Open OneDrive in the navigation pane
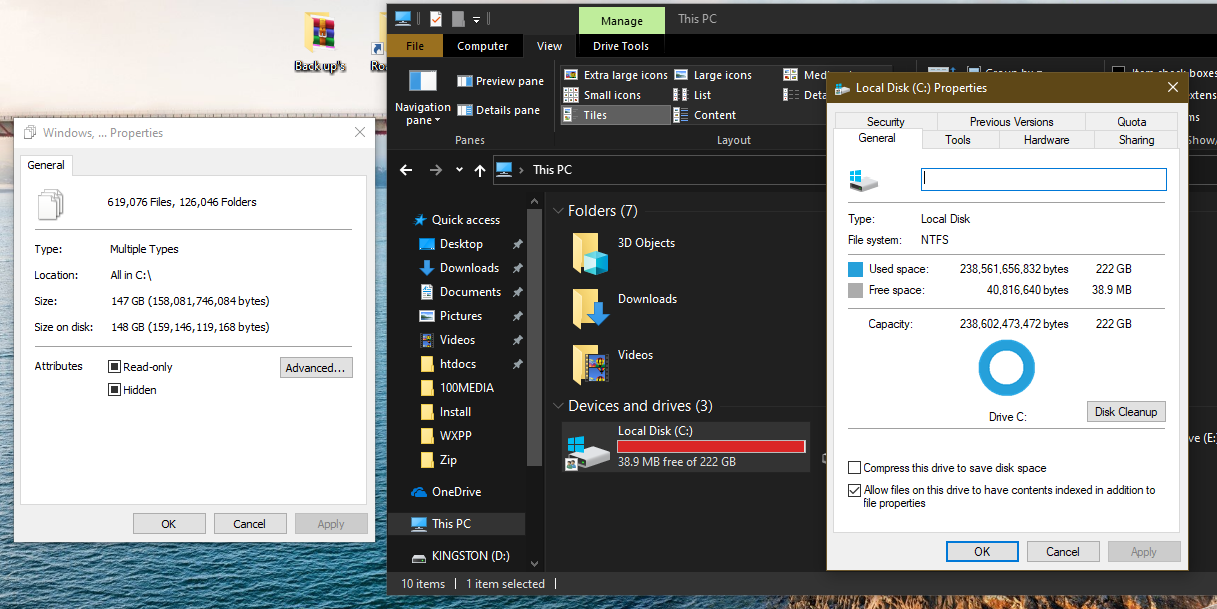 pyautogui.click(x=448, y=492)
